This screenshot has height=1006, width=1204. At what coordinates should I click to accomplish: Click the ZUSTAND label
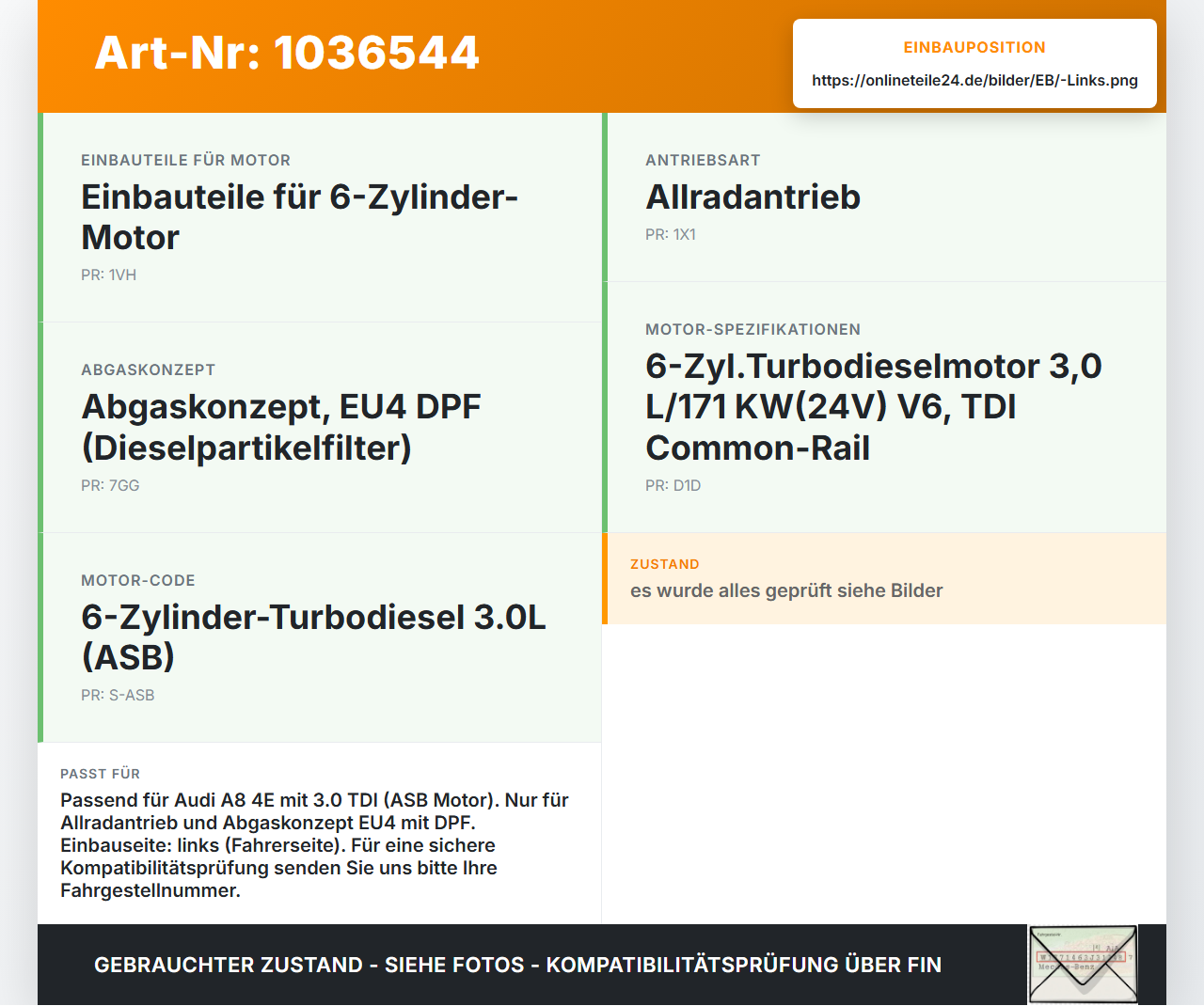[x=665, y=564]
